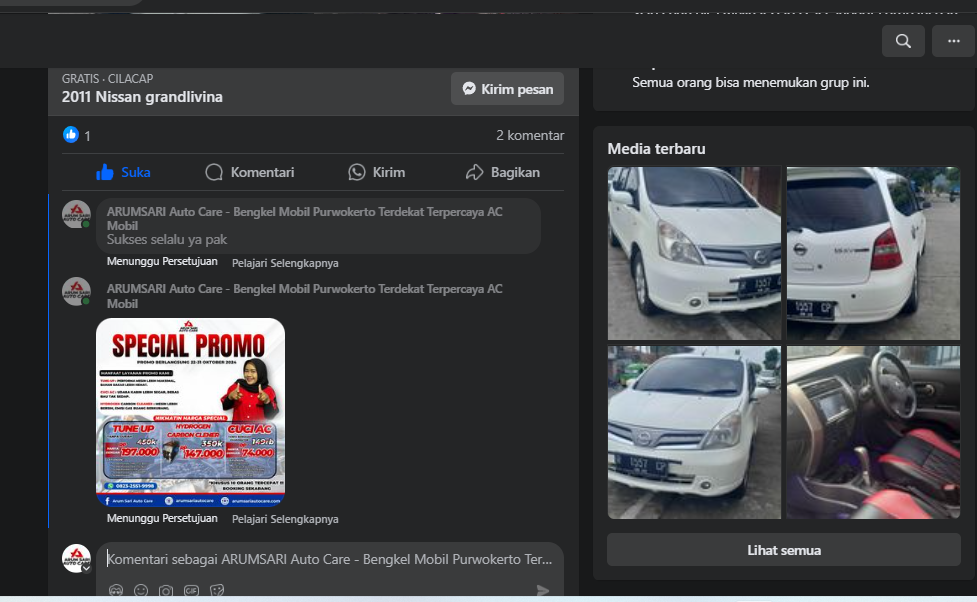Open sticker picker in comment box
This screenshot has height=602, width=977.
217,590
